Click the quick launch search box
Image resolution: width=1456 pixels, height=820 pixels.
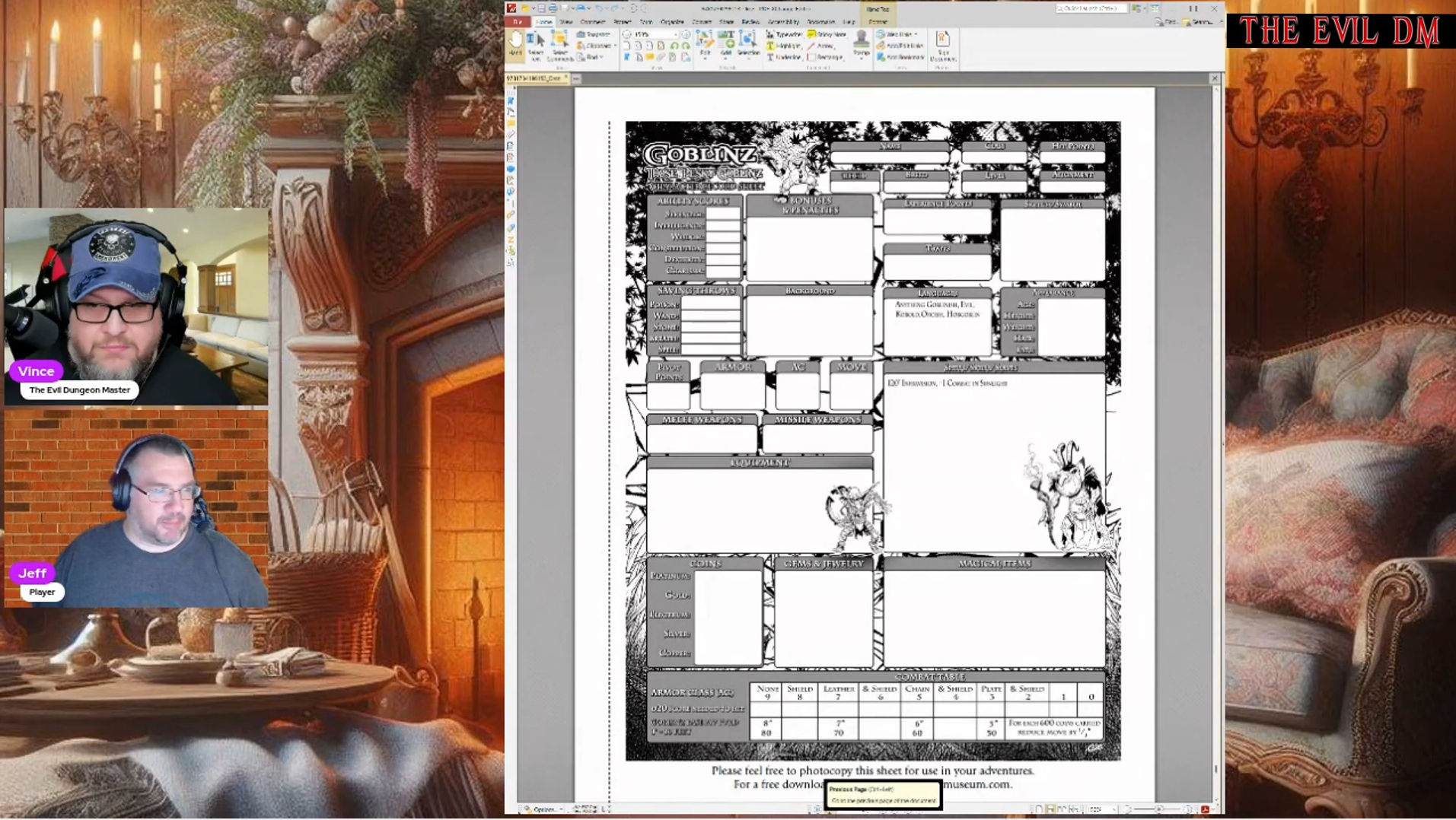pyautogui.click(x=1091, y=8)
